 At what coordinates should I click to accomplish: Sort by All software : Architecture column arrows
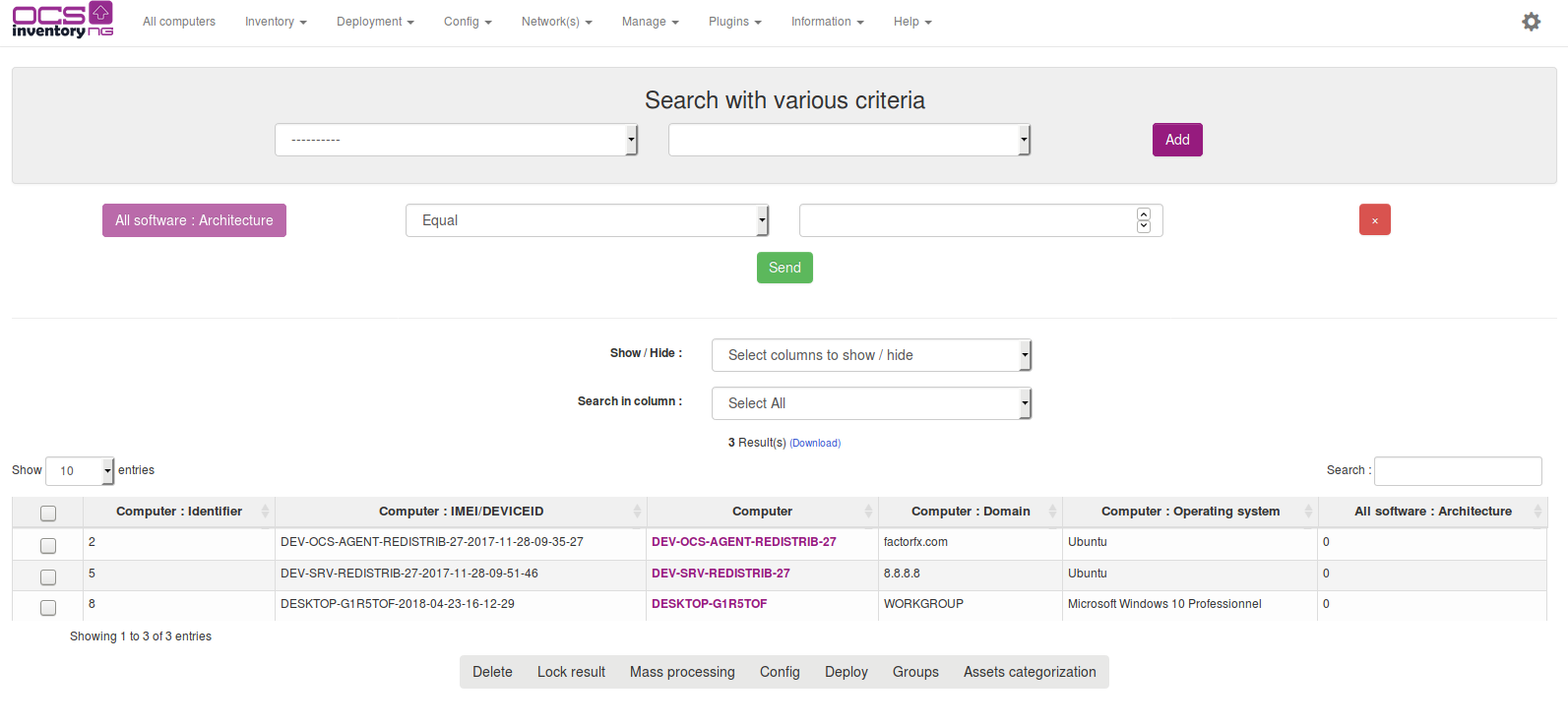[1537, 512]
